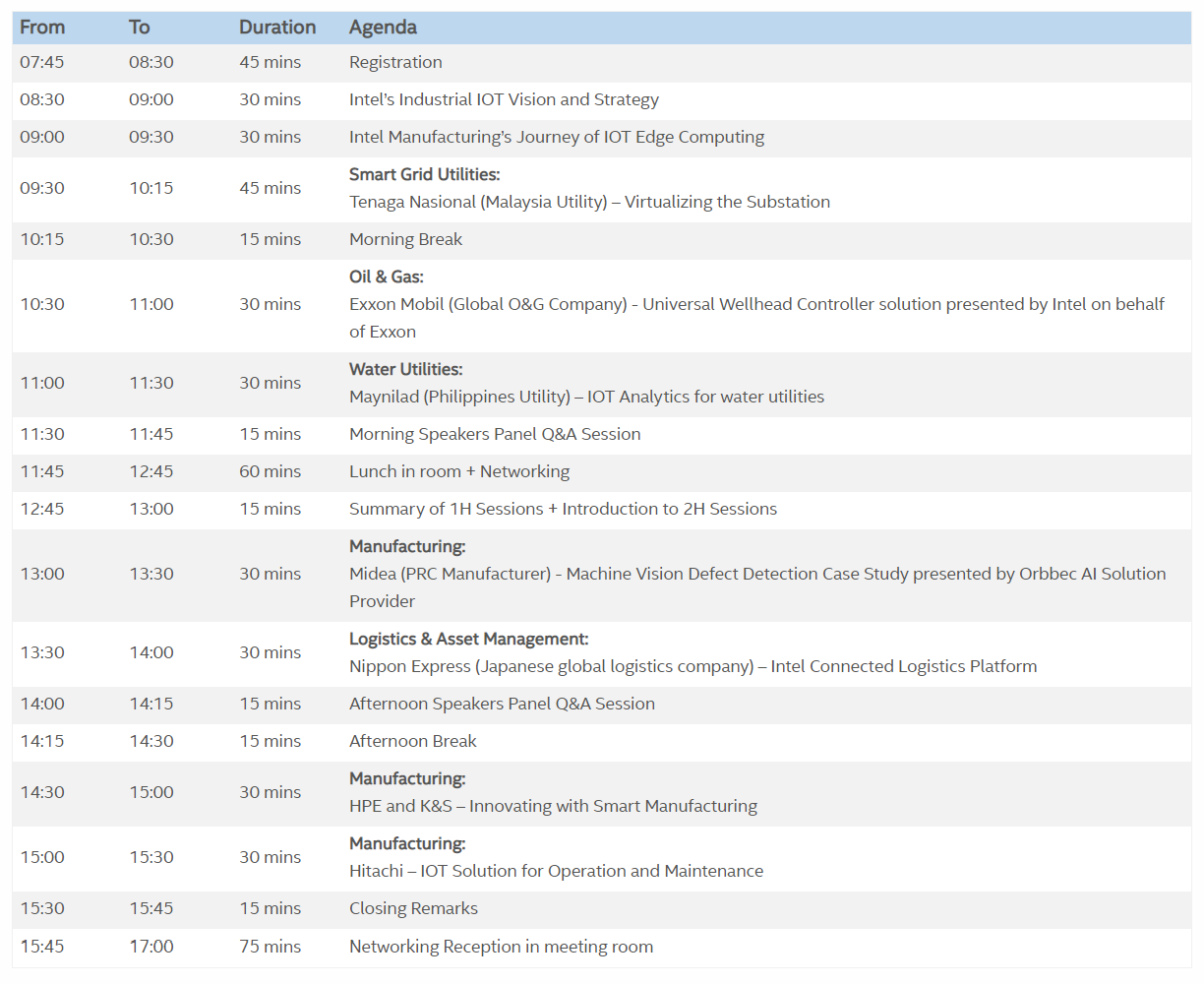The height and width of the screenshot is (984, 1204).
Task: Click the '15:00' end time of the HPE session
Action: pyautogui.click(x=151, y=792)
